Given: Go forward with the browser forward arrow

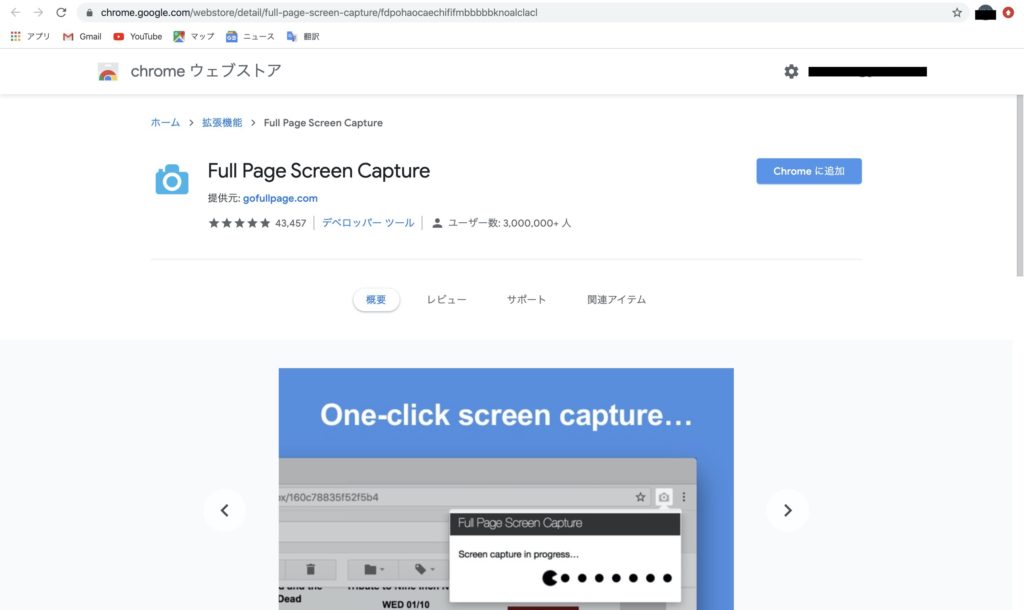Looking at the screenshot, I should 39,12.
